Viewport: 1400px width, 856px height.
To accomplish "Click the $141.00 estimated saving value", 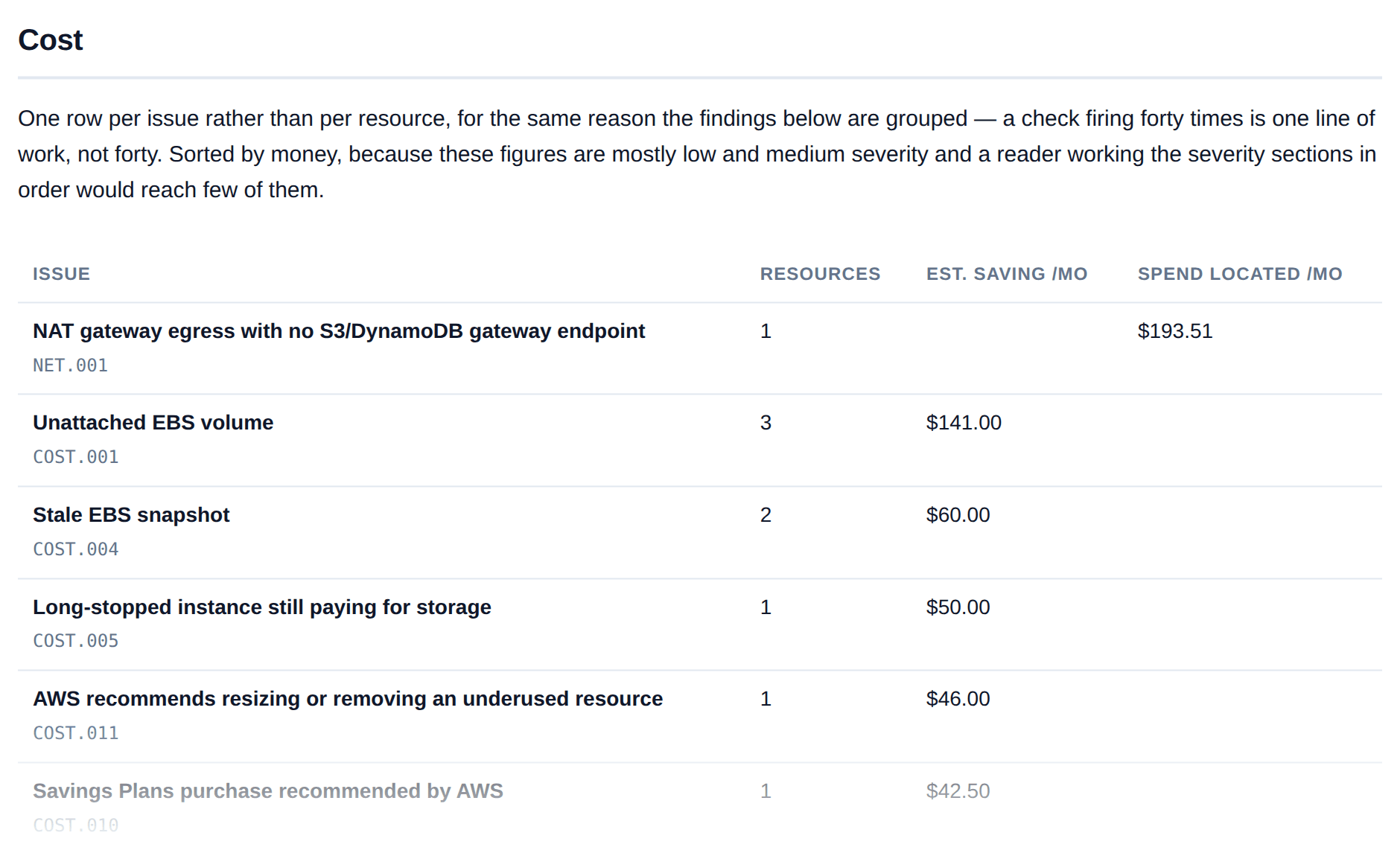I will point(964,423).
